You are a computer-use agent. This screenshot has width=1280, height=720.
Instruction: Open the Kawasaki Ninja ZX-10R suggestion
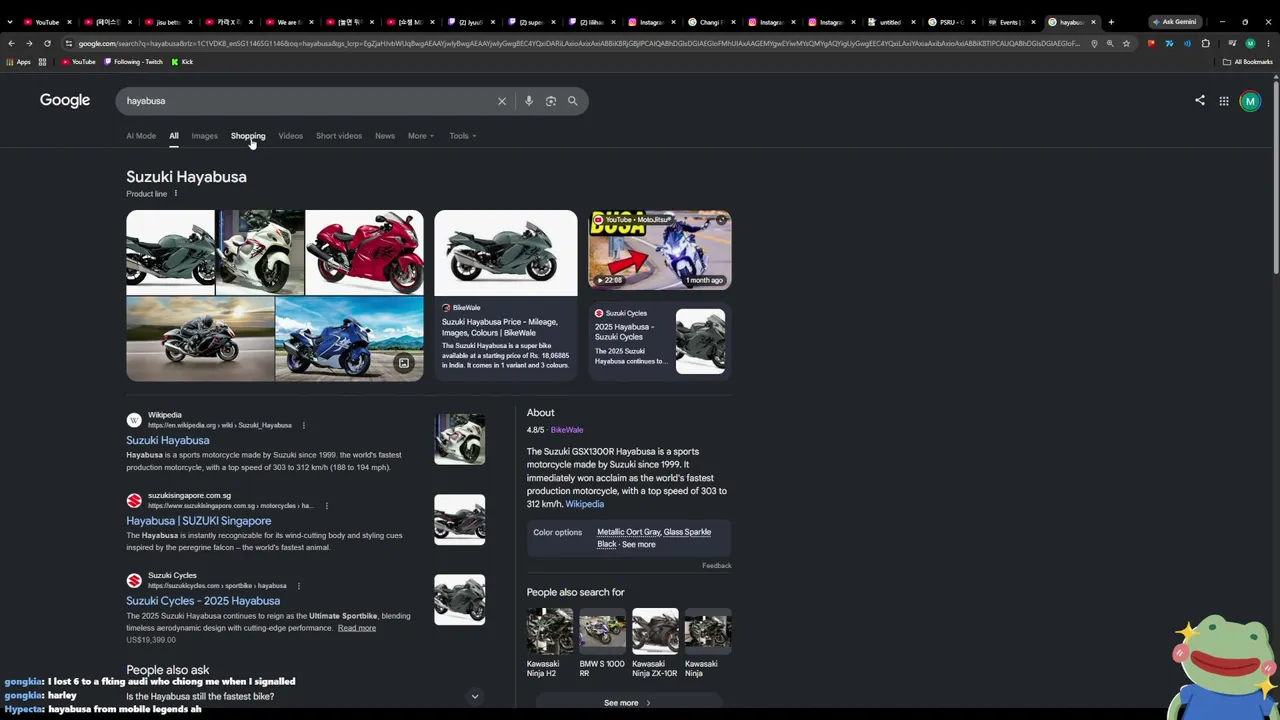(x=655, y=642)
